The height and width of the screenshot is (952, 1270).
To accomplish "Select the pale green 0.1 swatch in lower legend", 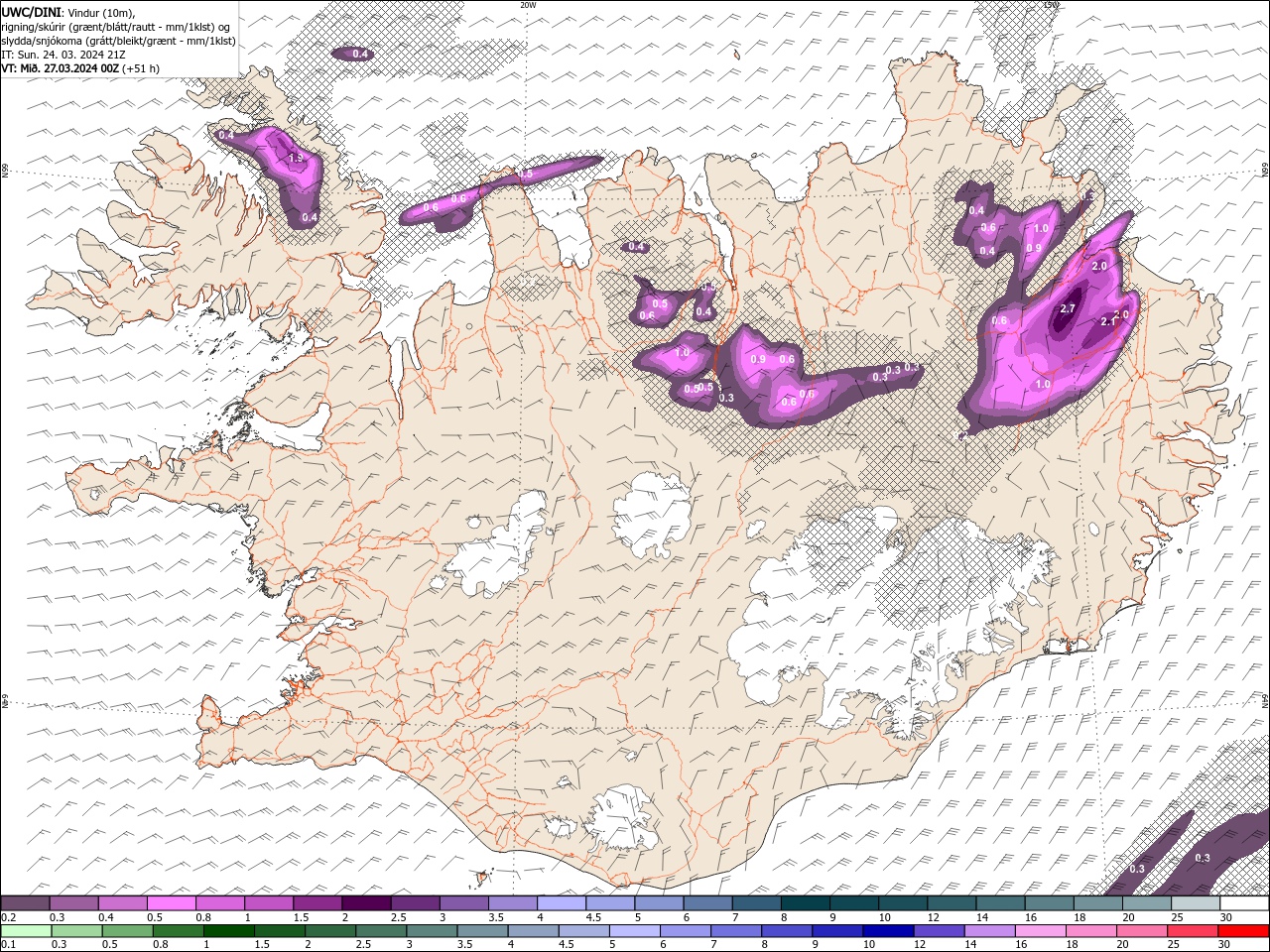I will coord(28,931).
